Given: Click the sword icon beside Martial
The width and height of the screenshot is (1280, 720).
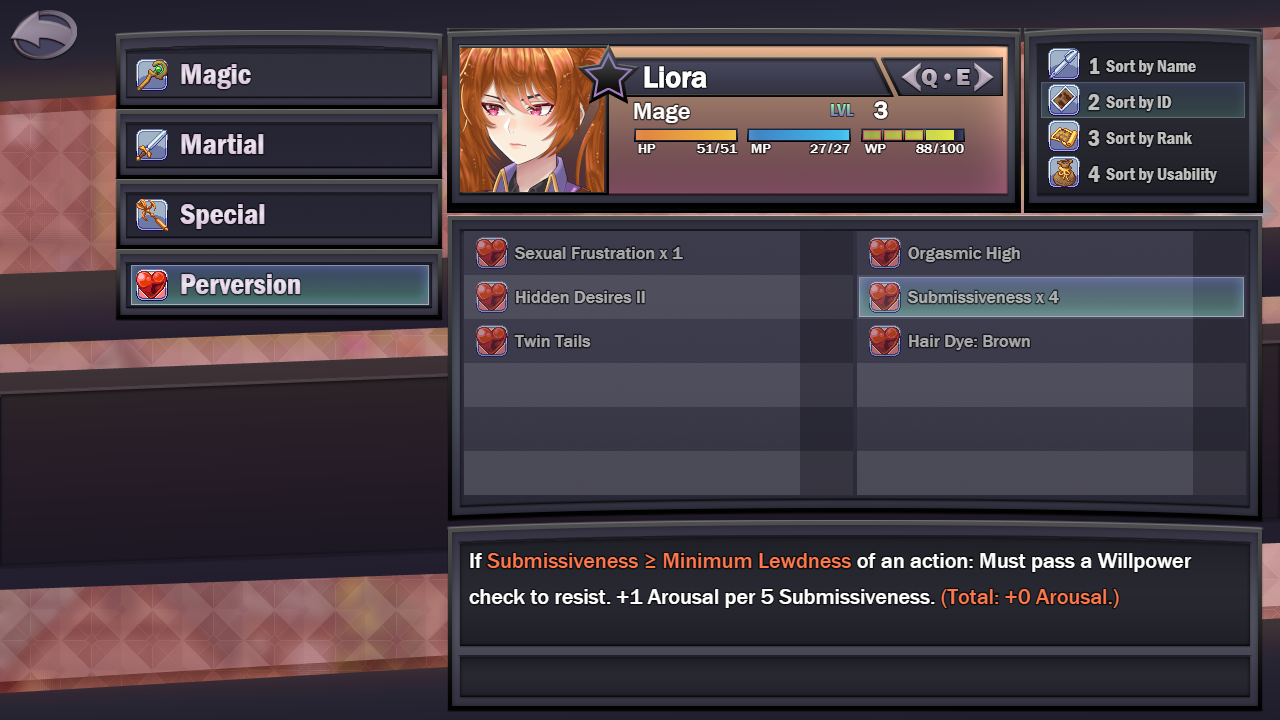Looking at the screenshot, I should [x=152, y=145].
